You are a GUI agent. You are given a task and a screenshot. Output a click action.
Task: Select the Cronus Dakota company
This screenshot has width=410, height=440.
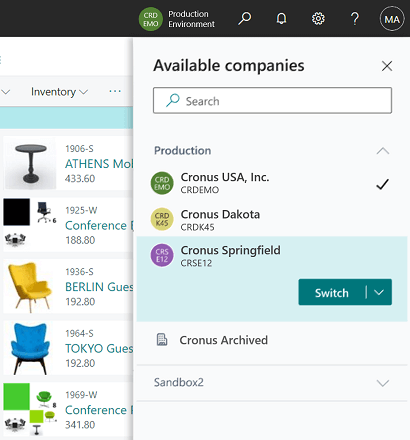click(x=272, y=219)
